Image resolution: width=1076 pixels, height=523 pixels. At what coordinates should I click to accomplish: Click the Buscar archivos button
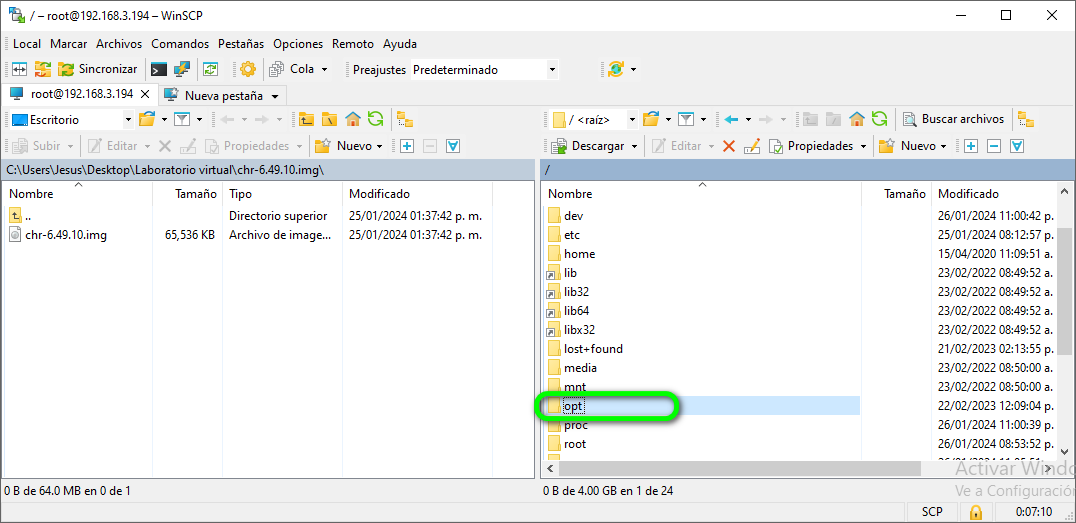point(955,119)
